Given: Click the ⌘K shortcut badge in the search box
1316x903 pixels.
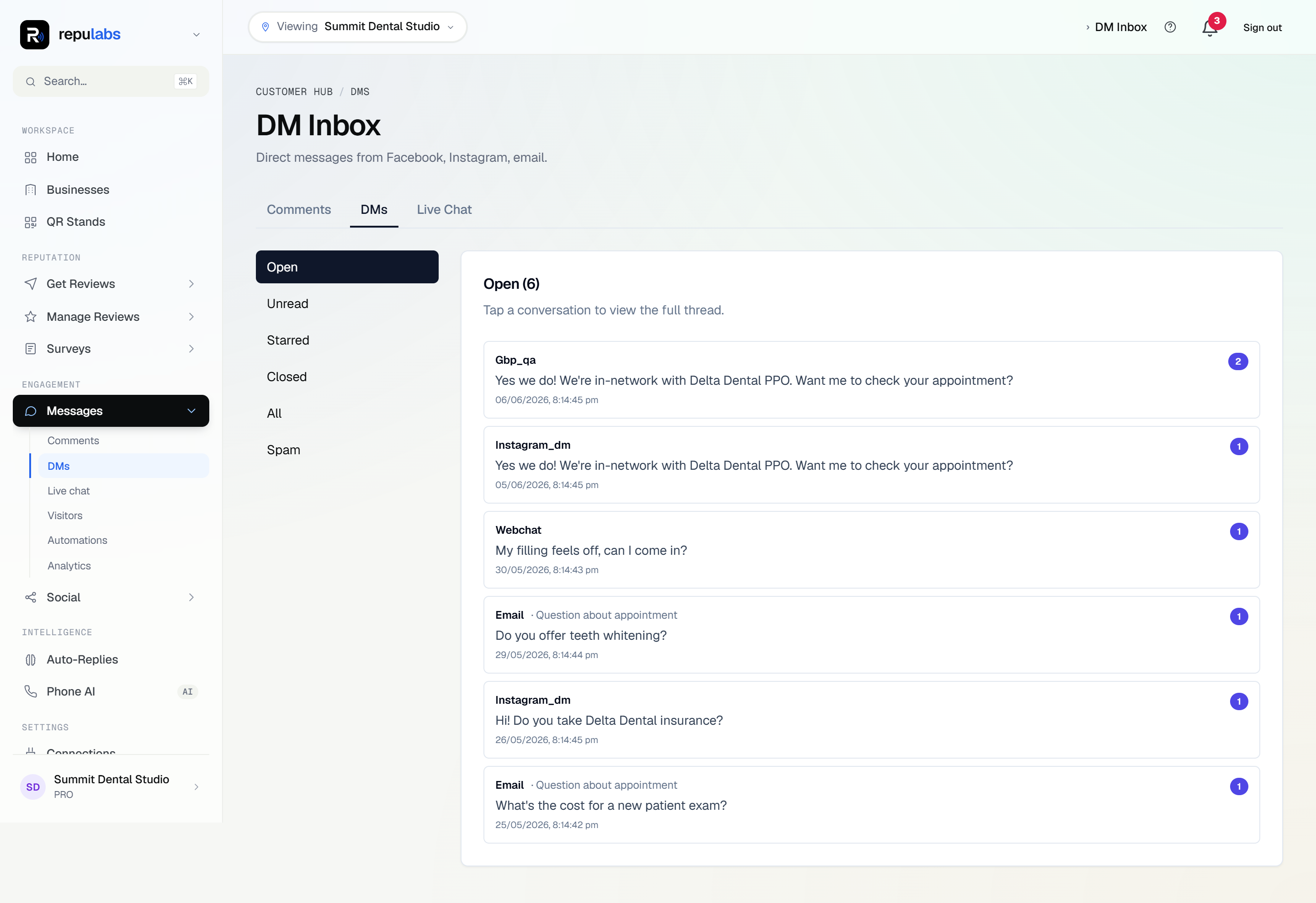Looking at the screenshot, I should [186, 81].
